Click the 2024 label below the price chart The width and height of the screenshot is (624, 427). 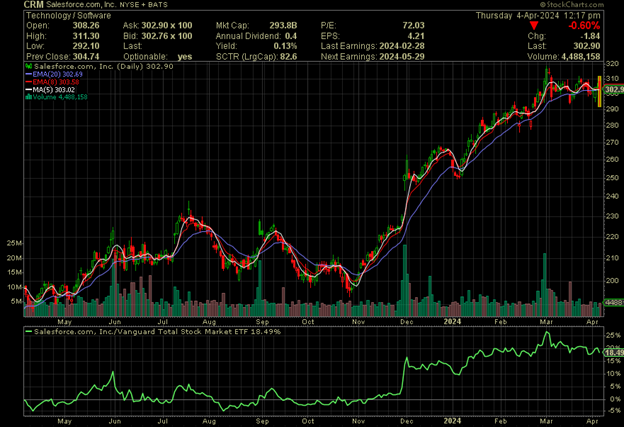pyautogui.click(x=452, y=322)
